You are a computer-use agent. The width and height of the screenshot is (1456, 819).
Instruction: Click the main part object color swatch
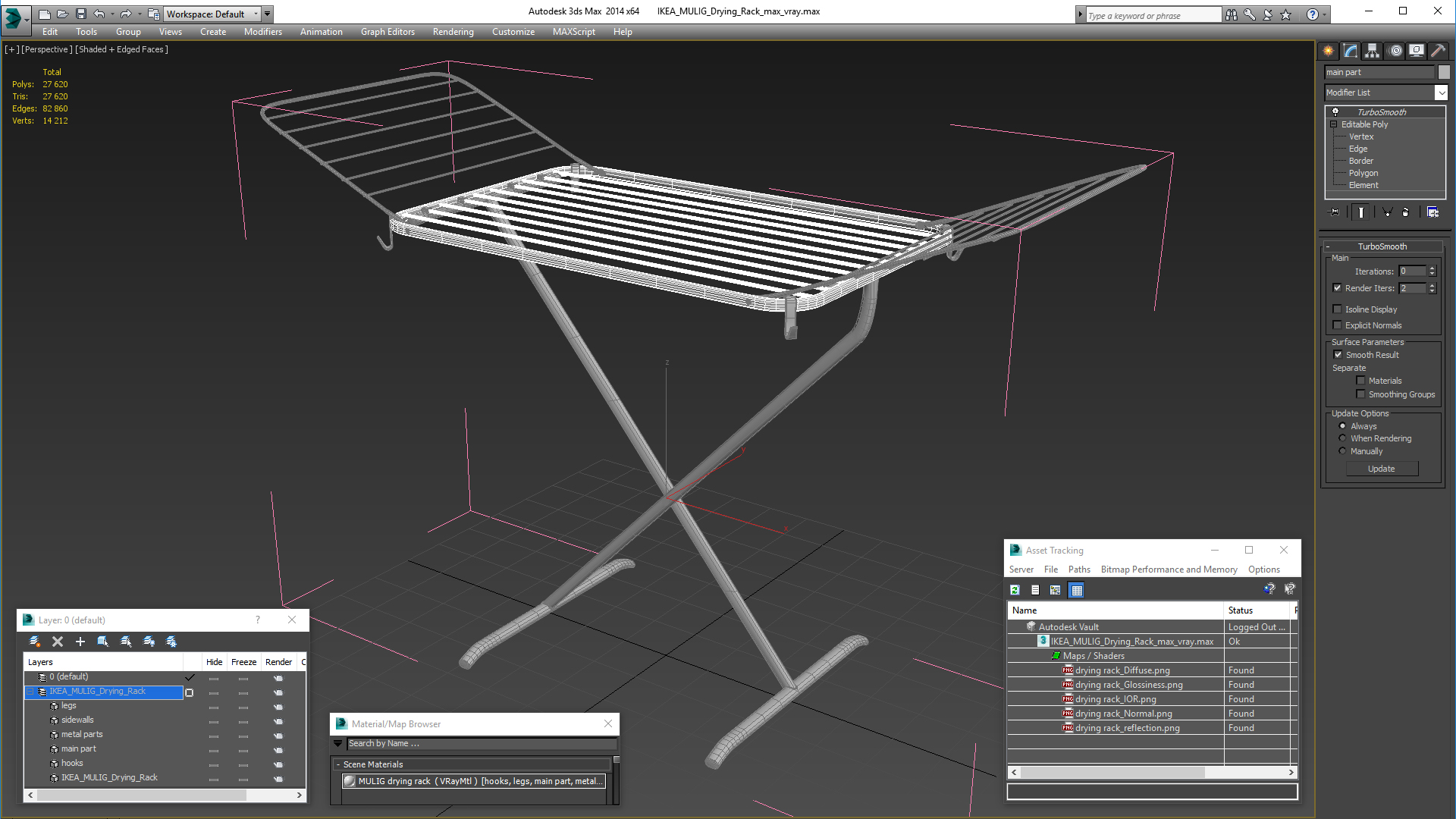click(1444, 72)
